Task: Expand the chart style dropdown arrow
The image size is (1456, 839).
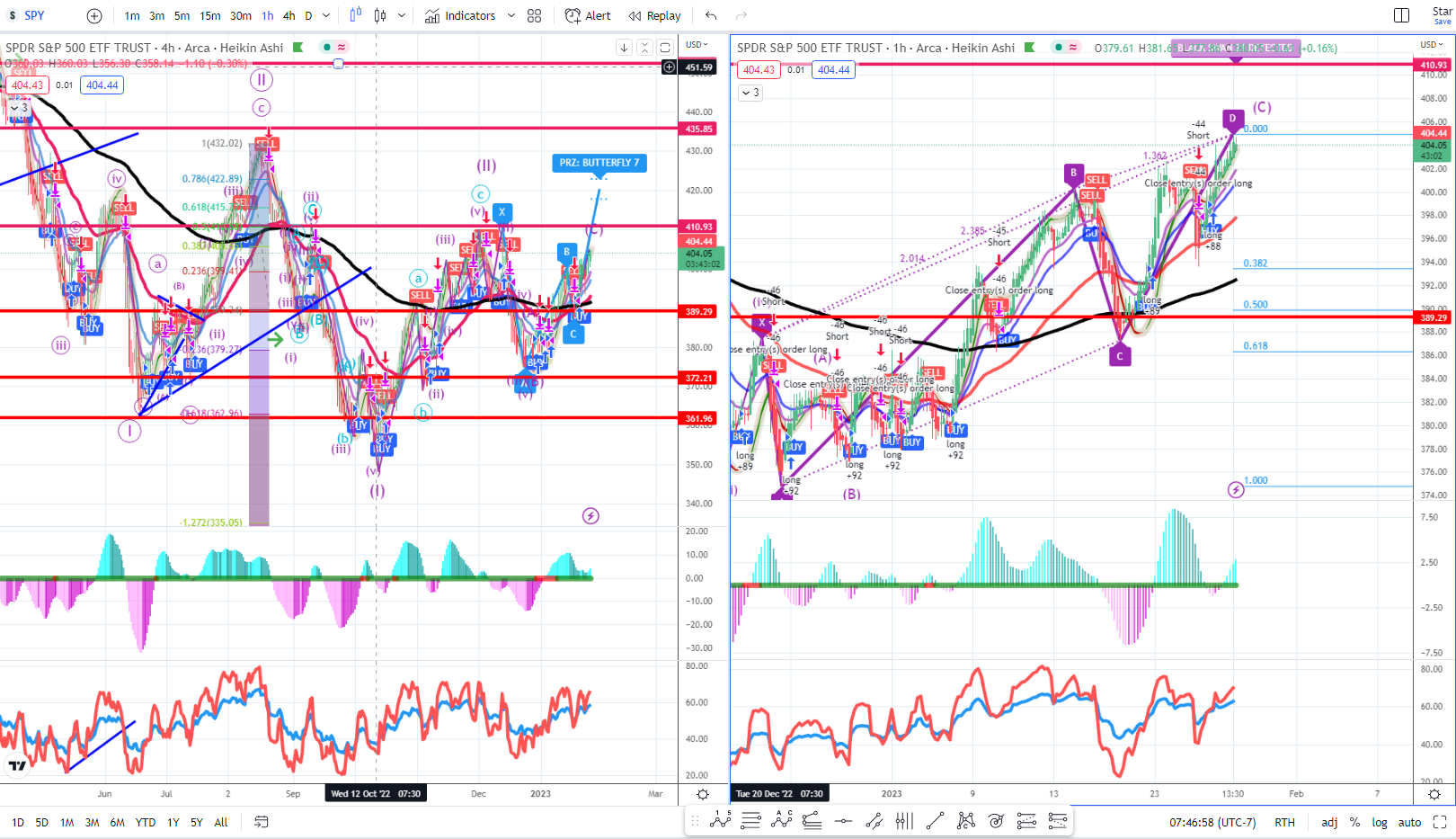Action: pos(402,15)
